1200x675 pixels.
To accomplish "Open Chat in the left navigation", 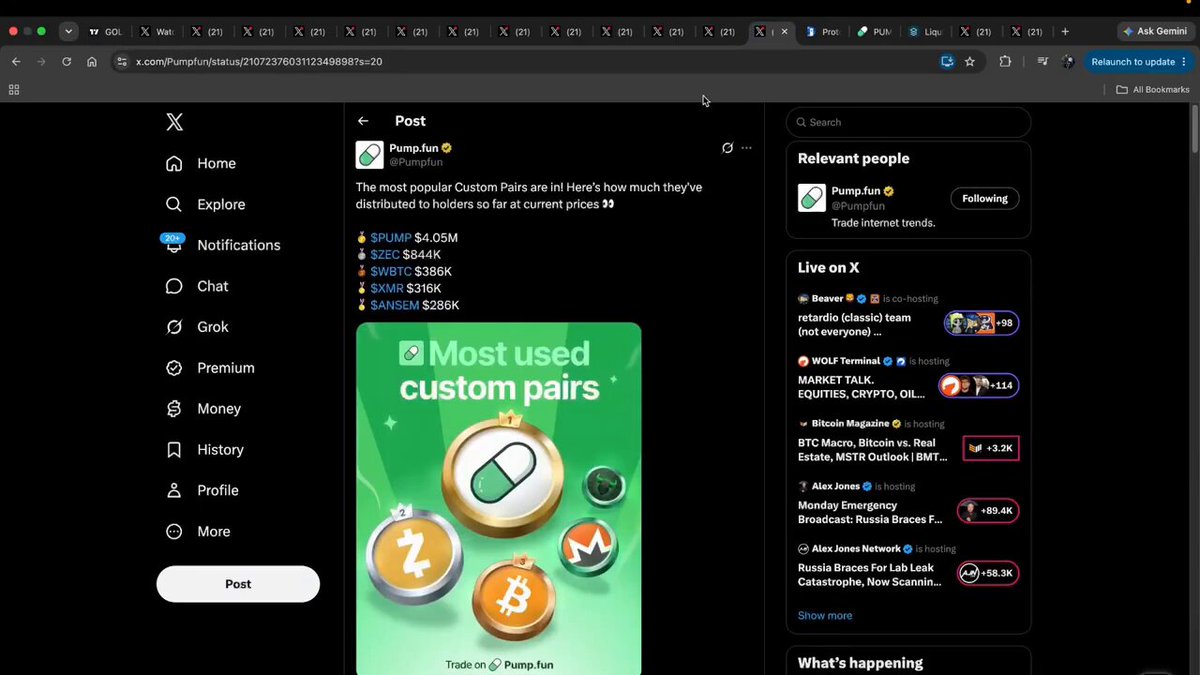I will click(x=197, y=286).
